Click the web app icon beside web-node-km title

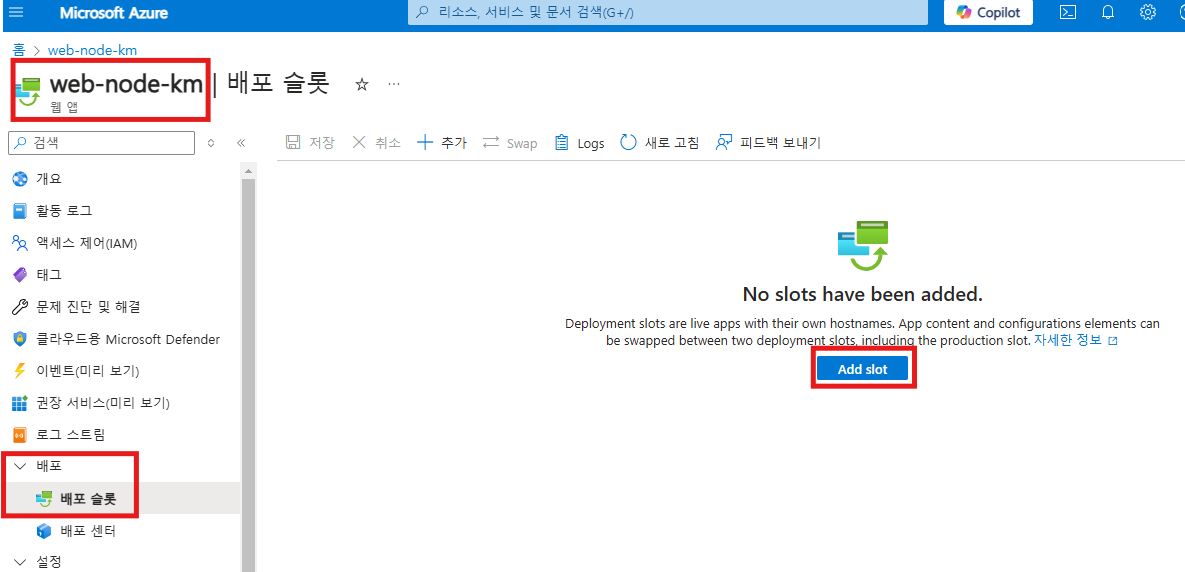point(29,91)
